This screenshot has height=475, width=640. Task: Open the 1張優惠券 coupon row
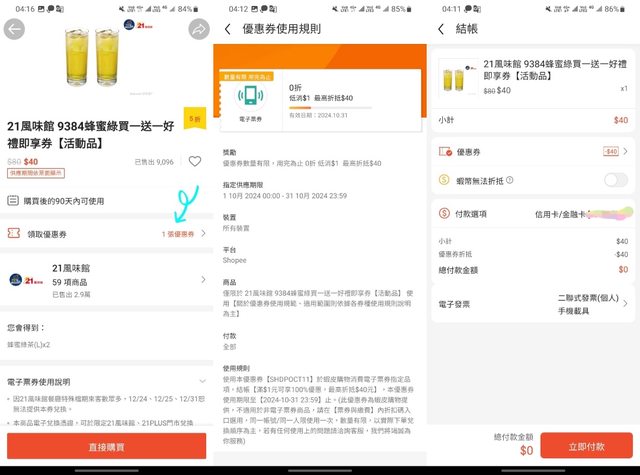coord(183,233)
